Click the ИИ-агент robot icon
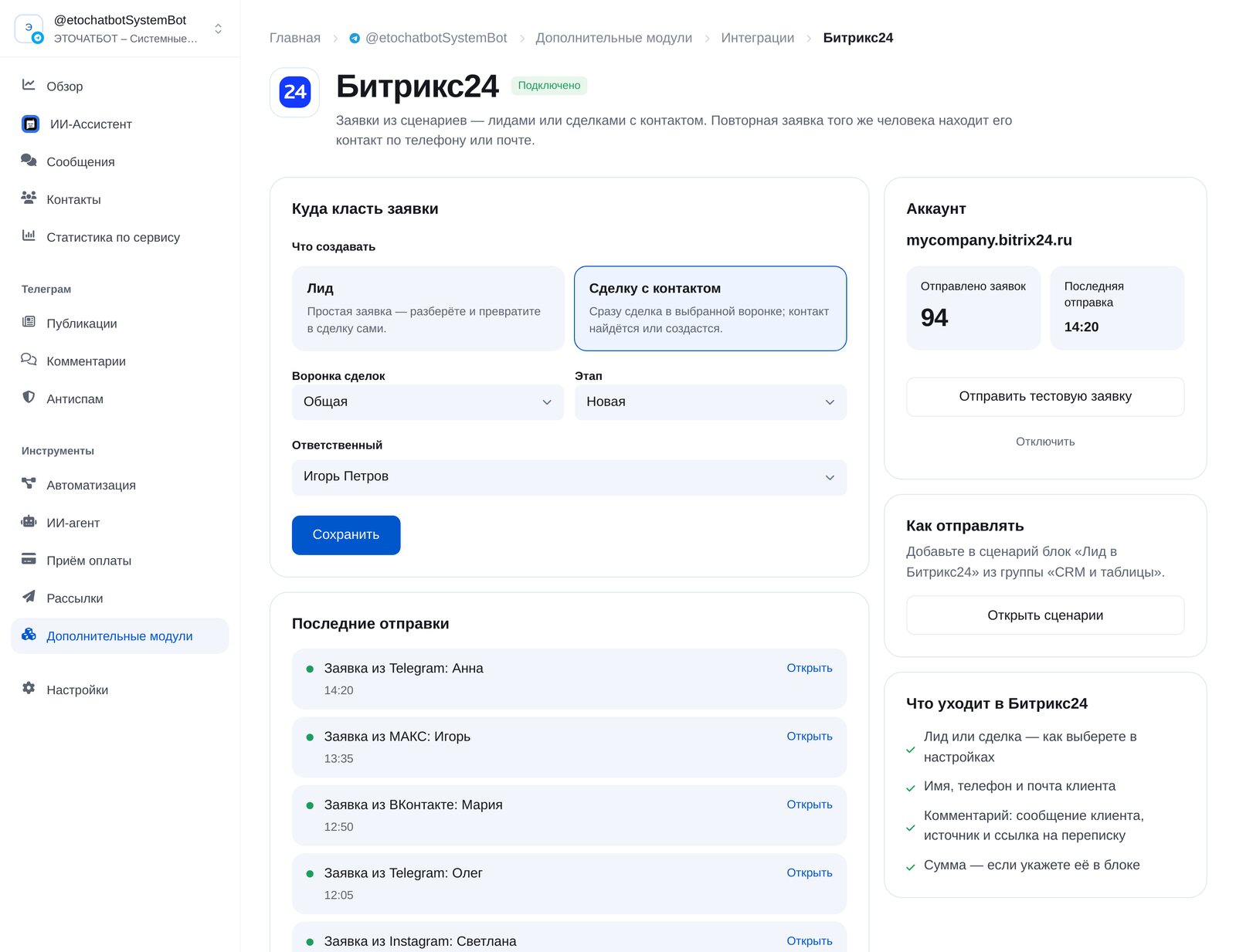The image size is (1236, 952). pos(29,522)
